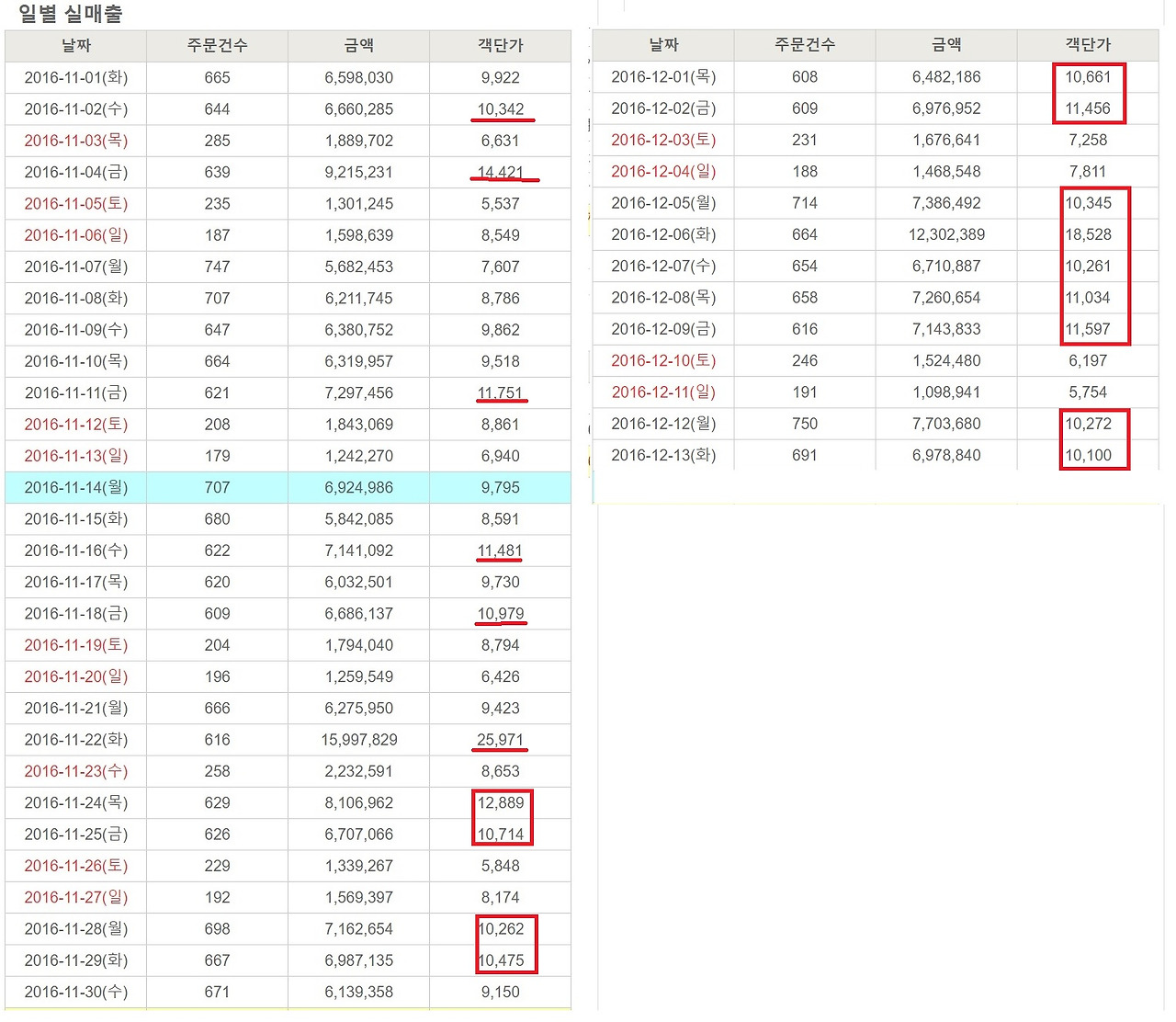
Task: Select the date 2016-12-05(월)
Action: [663, 203]
